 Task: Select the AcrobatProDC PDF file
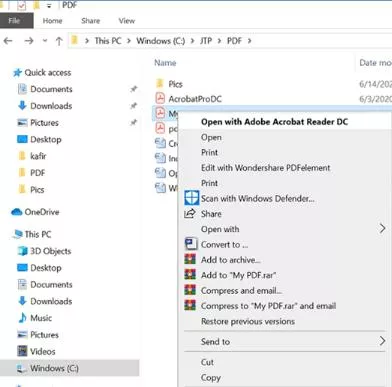point(195,99)
